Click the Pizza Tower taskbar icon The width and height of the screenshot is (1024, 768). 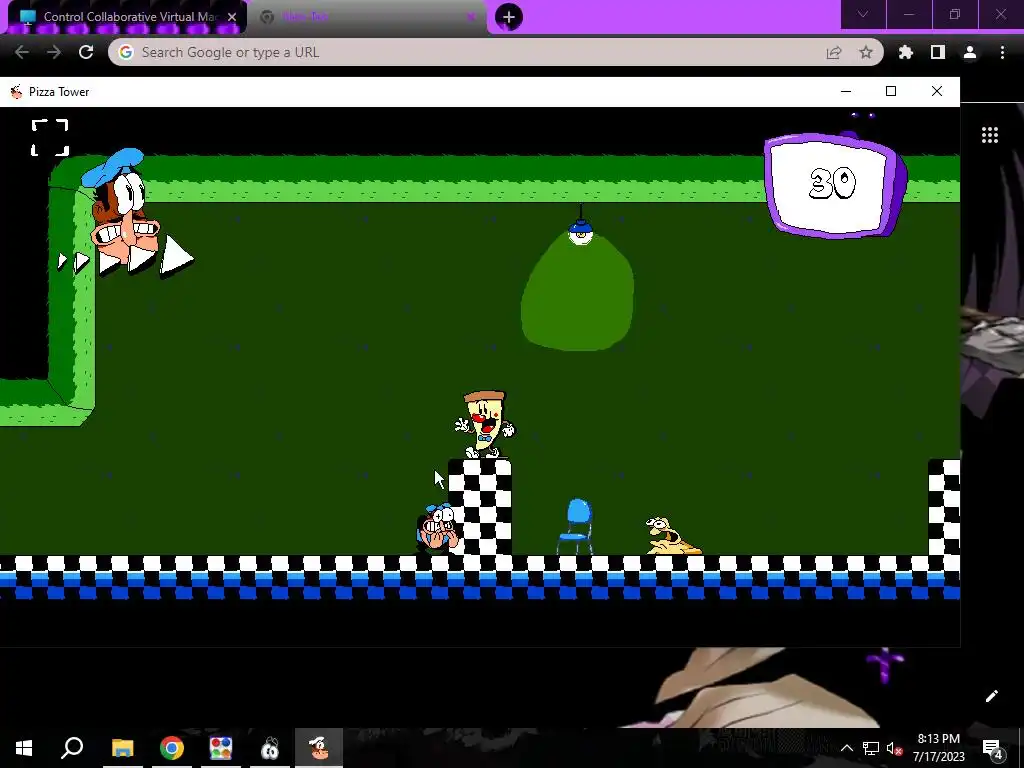(319, 748)
